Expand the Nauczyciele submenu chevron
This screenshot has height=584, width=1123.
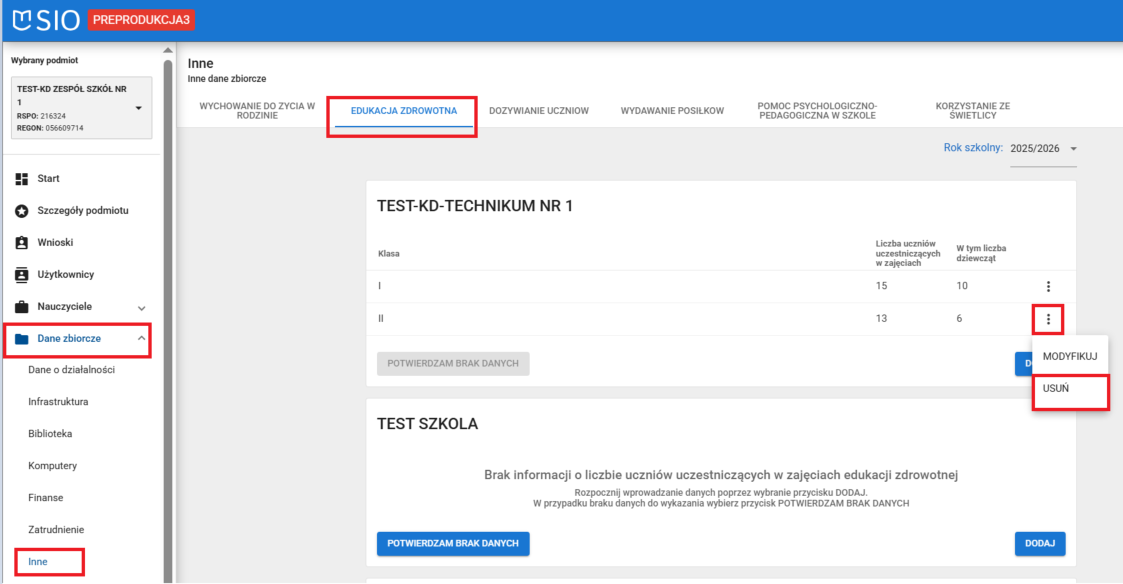tap(141, 308)
